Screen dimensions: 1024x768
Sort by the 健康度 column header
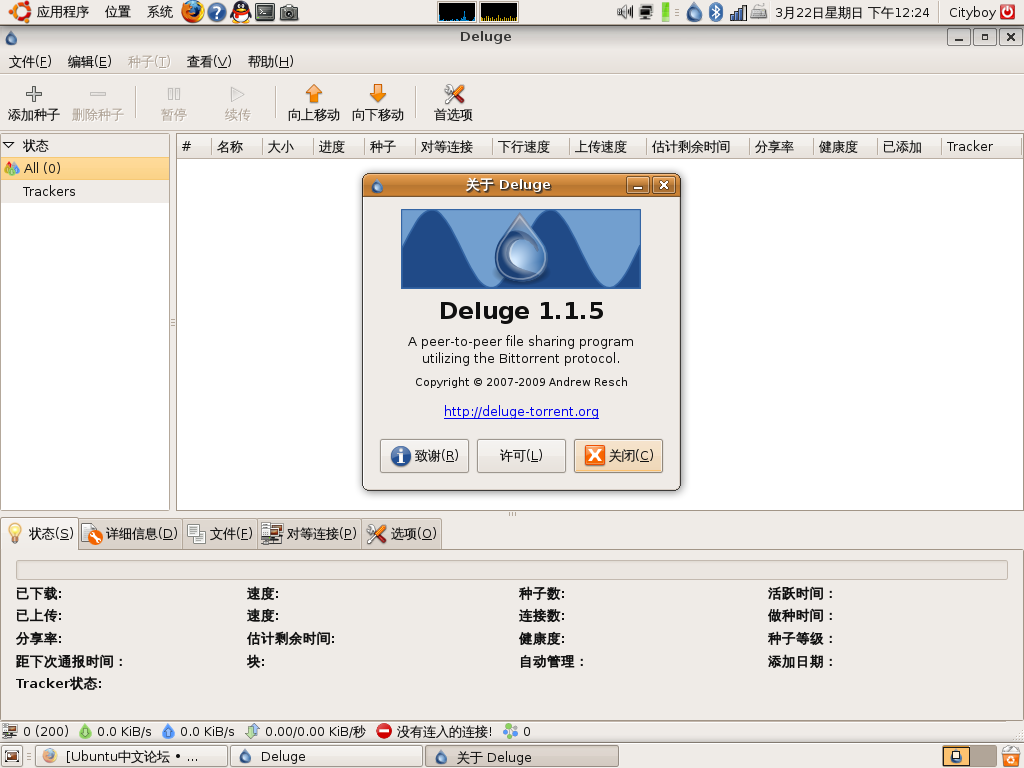(x=845, y=146)
